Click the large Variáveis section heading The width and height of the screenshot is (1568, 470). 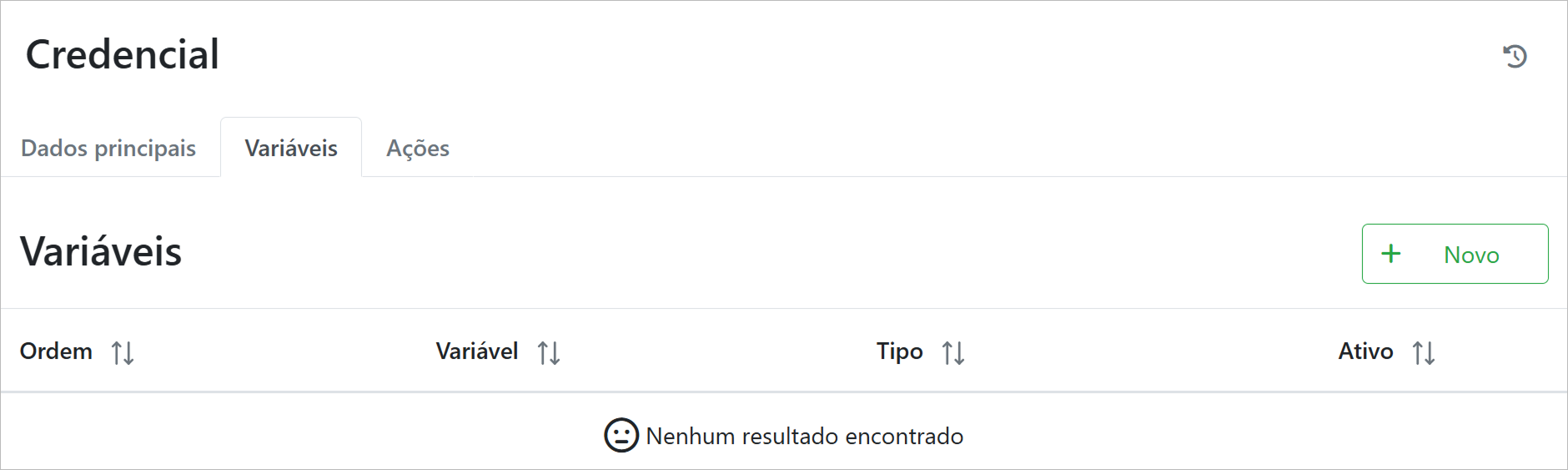click(101, 252)
